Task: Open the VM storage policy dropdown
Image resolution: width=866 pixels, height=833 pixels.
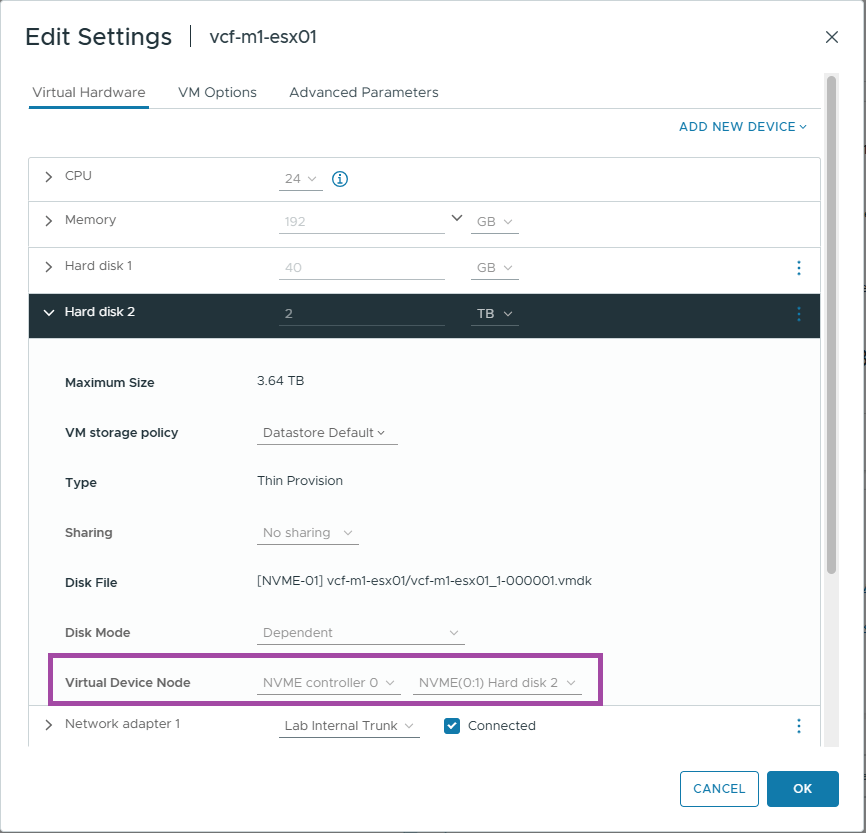Action: 326,433
